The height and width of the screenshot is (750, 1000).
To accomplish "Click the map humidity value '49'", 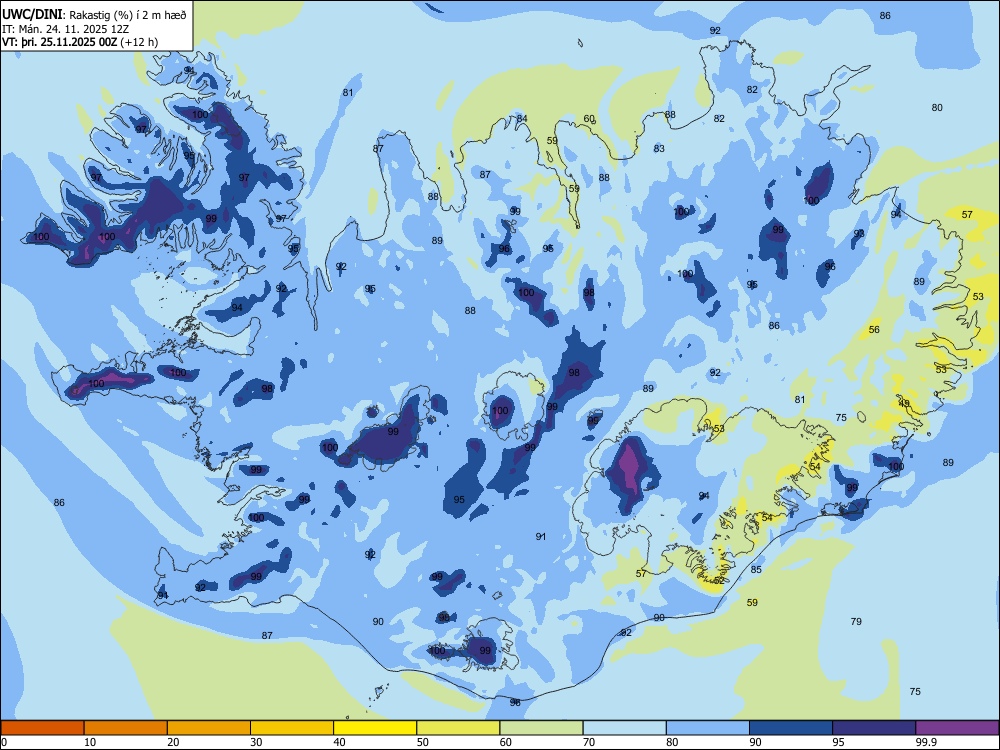I will [x=904, y=403].
